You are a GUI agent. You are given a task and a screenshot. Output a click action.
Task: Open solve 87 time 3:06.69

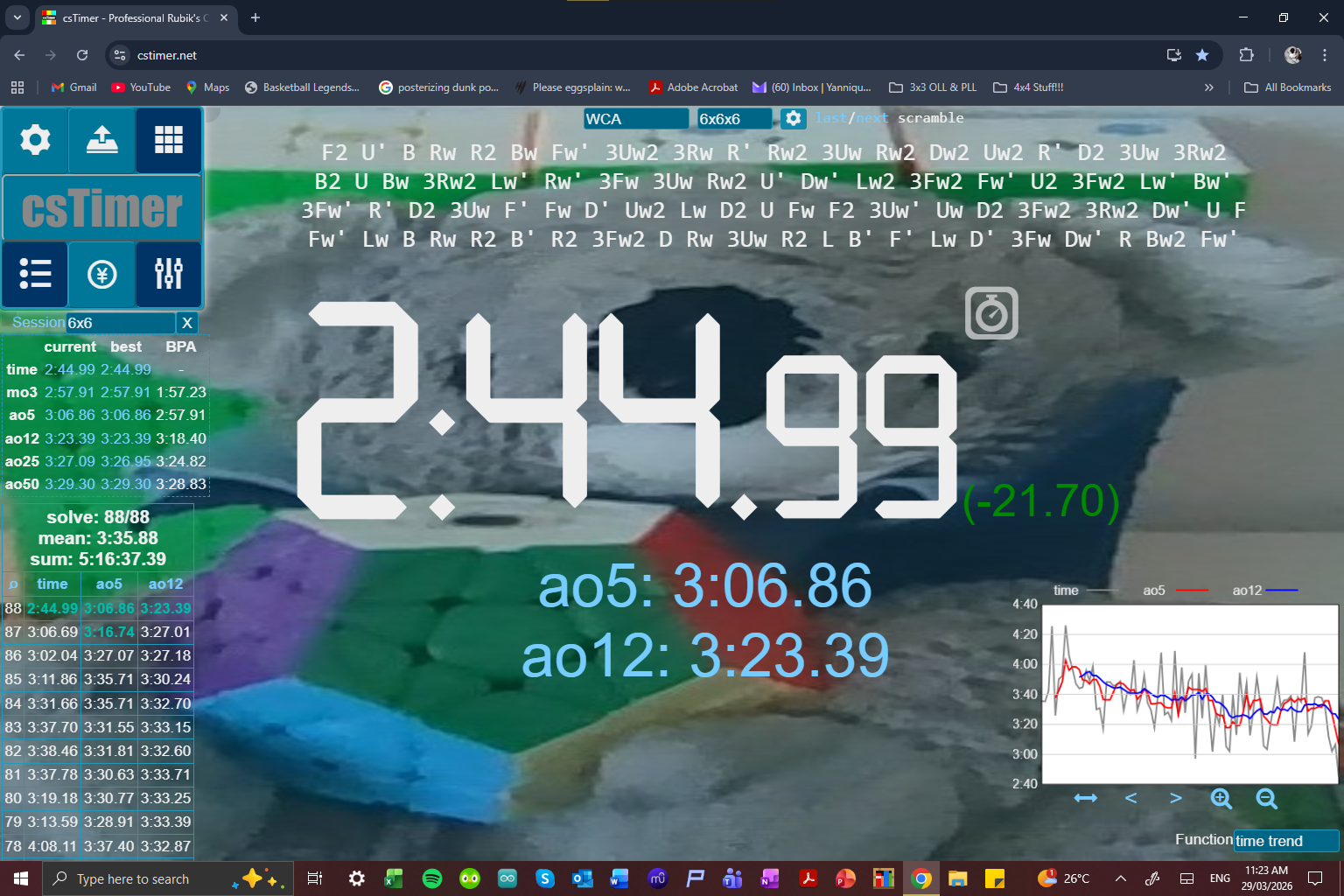pos(52,632)
